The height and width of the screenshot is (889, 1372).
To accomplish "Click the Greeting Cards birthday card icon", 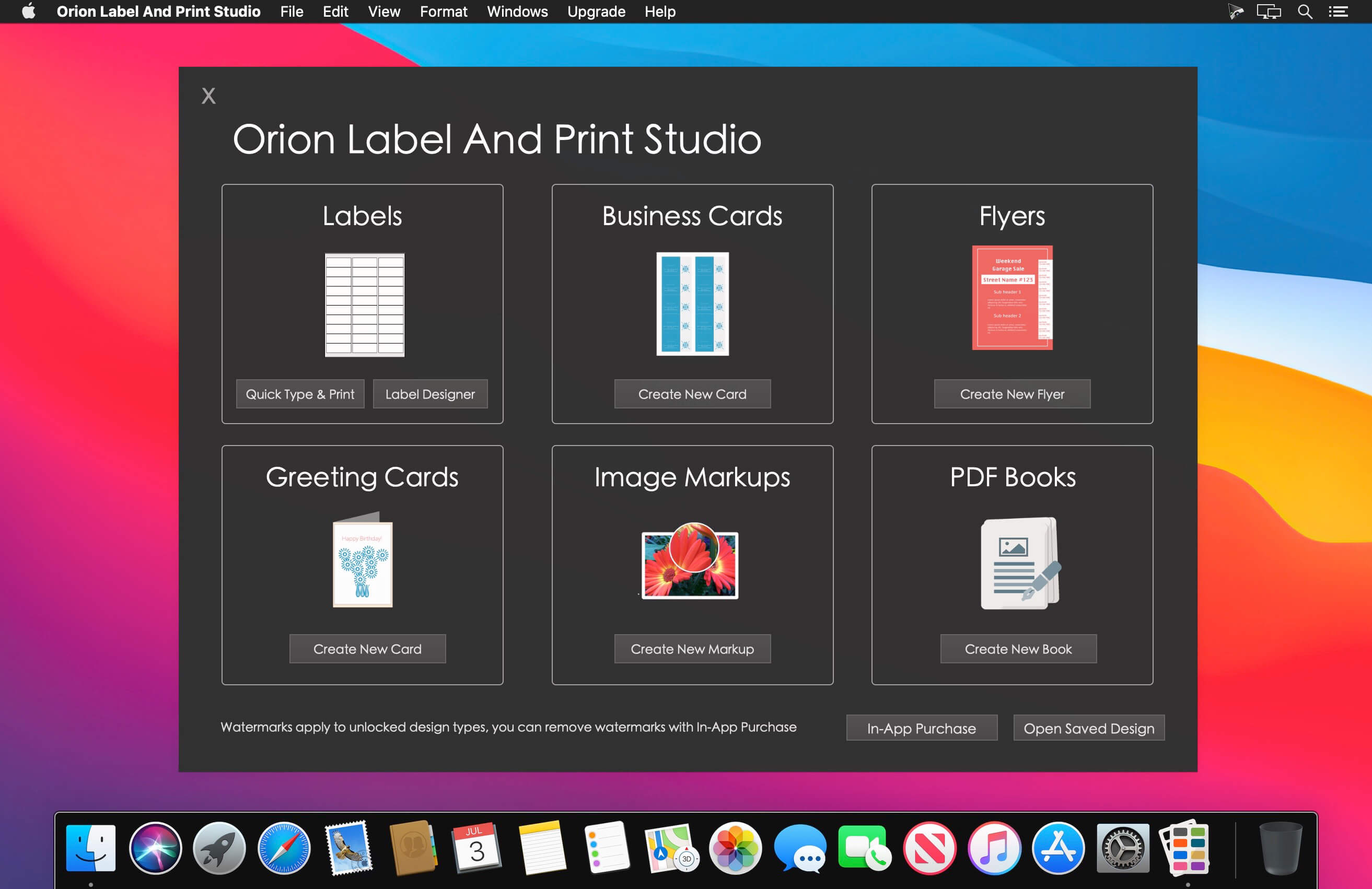I will (363, 560).
